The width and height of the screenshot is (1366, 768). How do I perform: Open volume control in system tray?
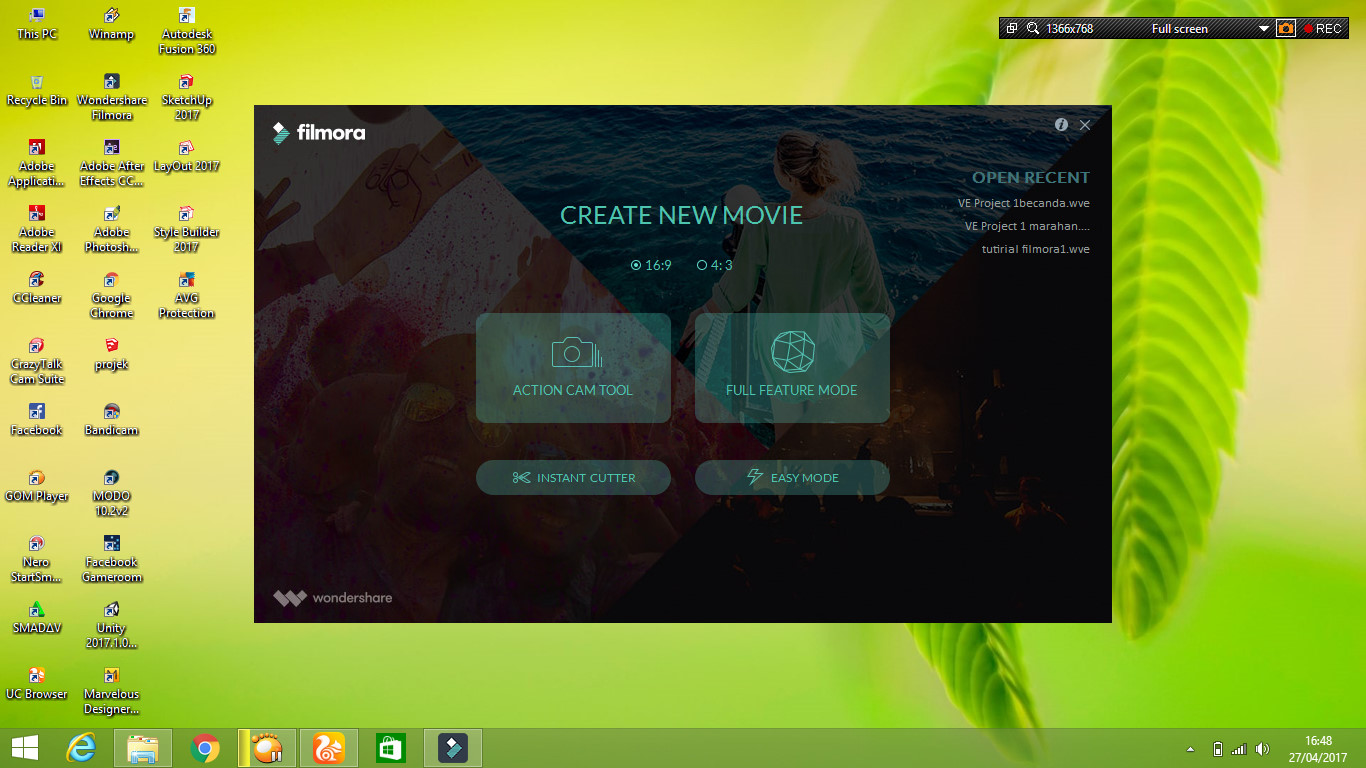tap(1262, 749)
